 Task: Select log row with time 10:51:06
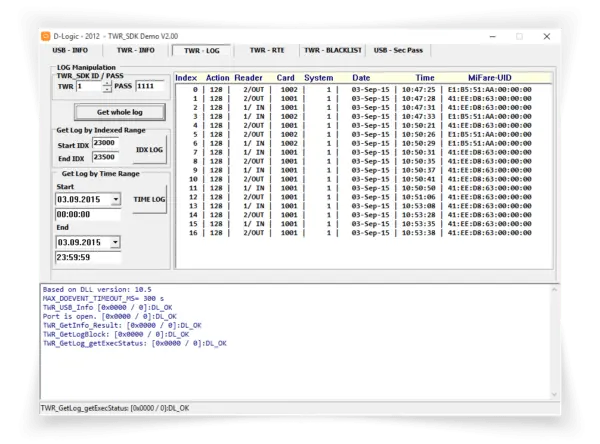coord(362,197)
